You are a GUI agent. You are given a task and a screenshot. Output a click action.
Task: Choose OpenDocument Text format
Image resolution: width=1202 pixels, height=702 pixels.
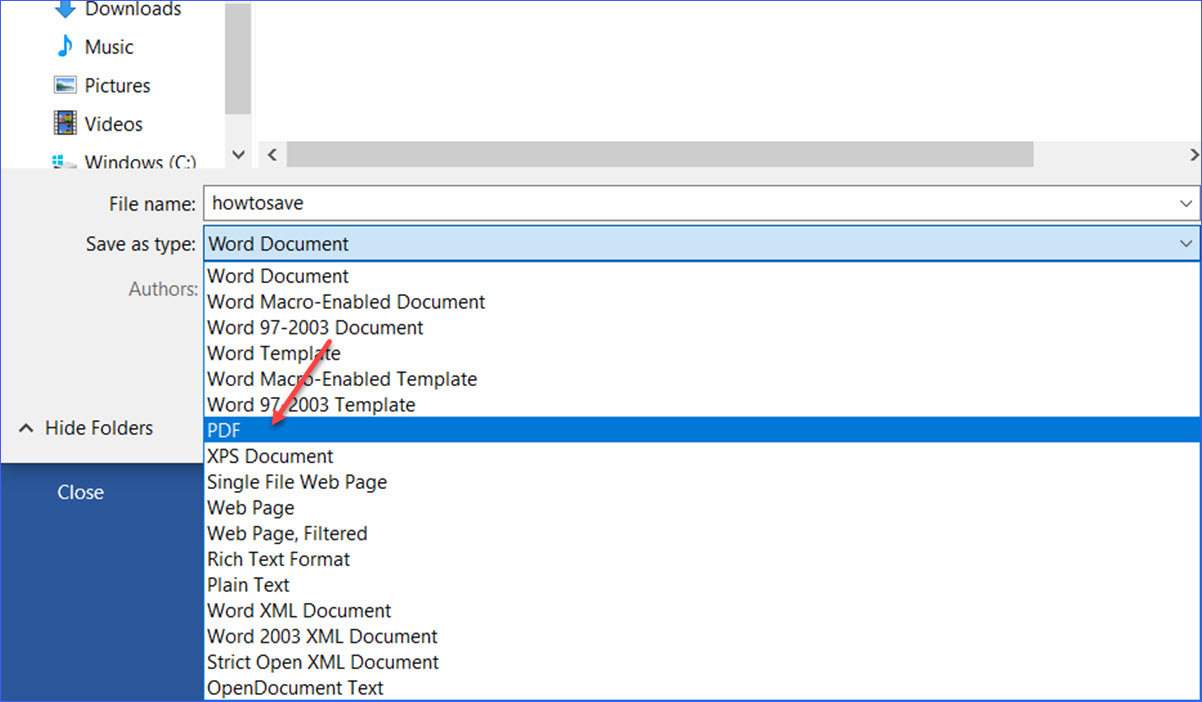tap(295, 688)
